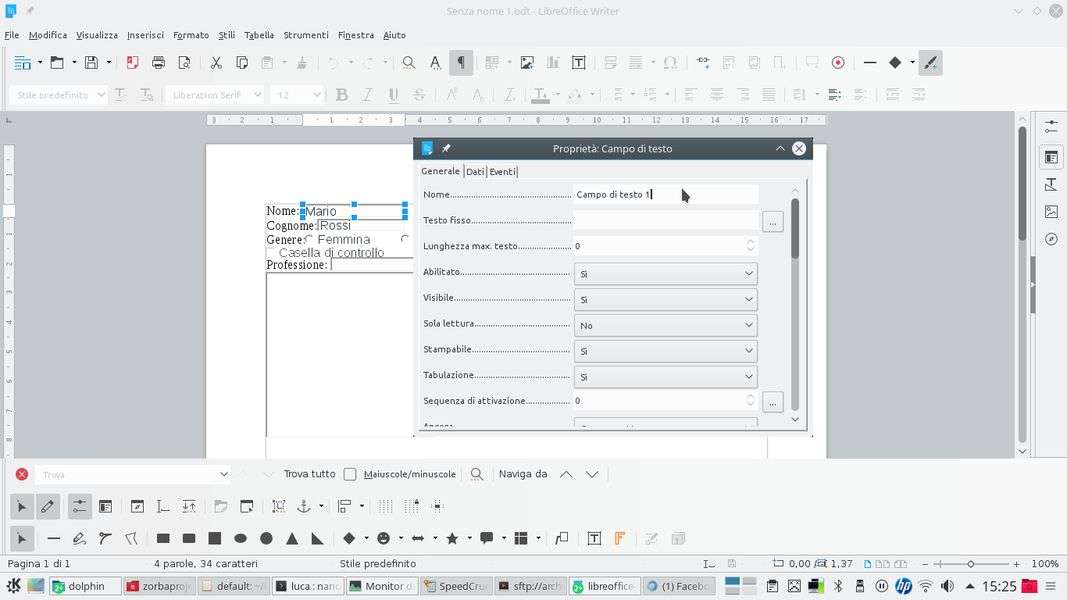
Task: Click the Print icon in the toolbar
Action: pyautogui.click(x=158, y=63)
